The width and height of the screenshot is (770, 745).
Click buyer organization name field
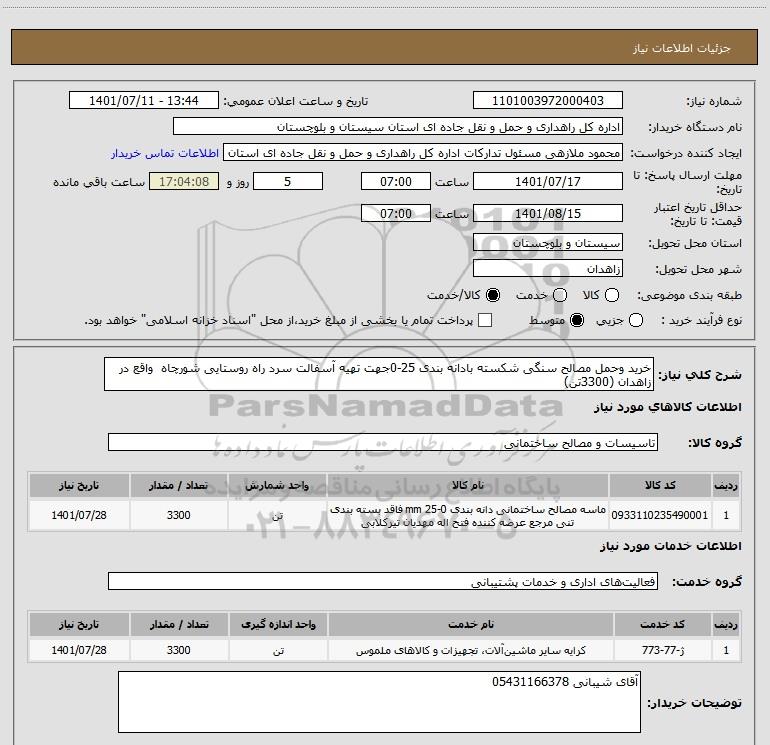(398, 127)
